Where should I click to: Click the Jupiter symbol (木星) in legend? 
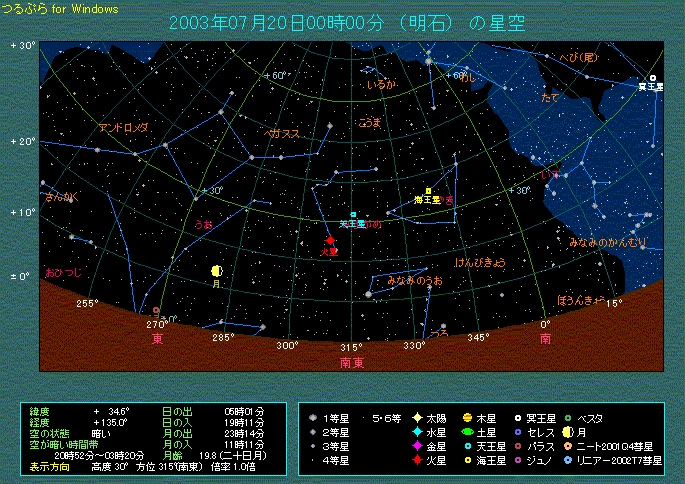pos(467,417)
